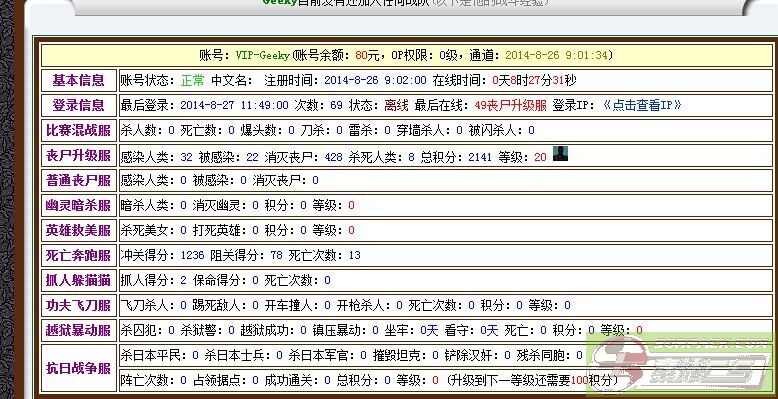
Task: Click the 抗日战争服 header cell
Action: point(78,368)
